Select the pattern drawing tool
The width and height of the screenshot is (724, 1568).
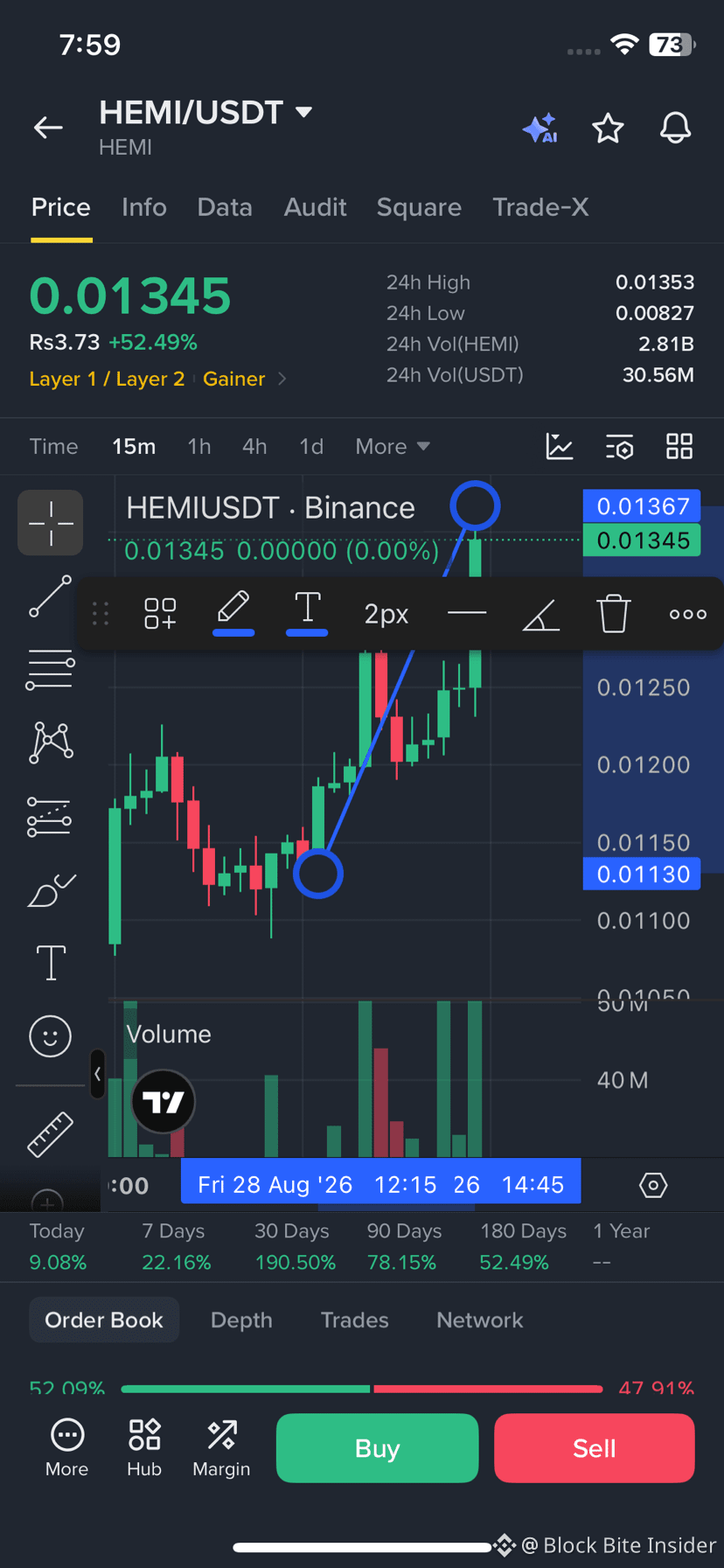(51, 742)
